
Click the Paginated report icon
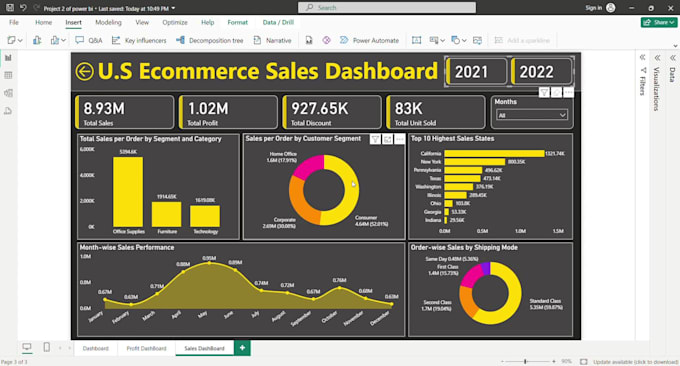[x=309, y=40]
